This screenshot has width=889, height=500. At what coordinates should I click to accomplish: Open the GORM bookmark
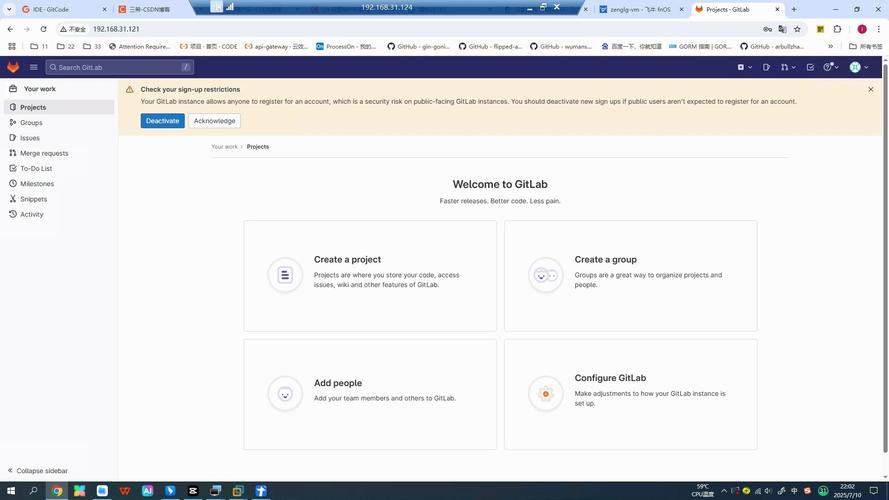point(700,46)
